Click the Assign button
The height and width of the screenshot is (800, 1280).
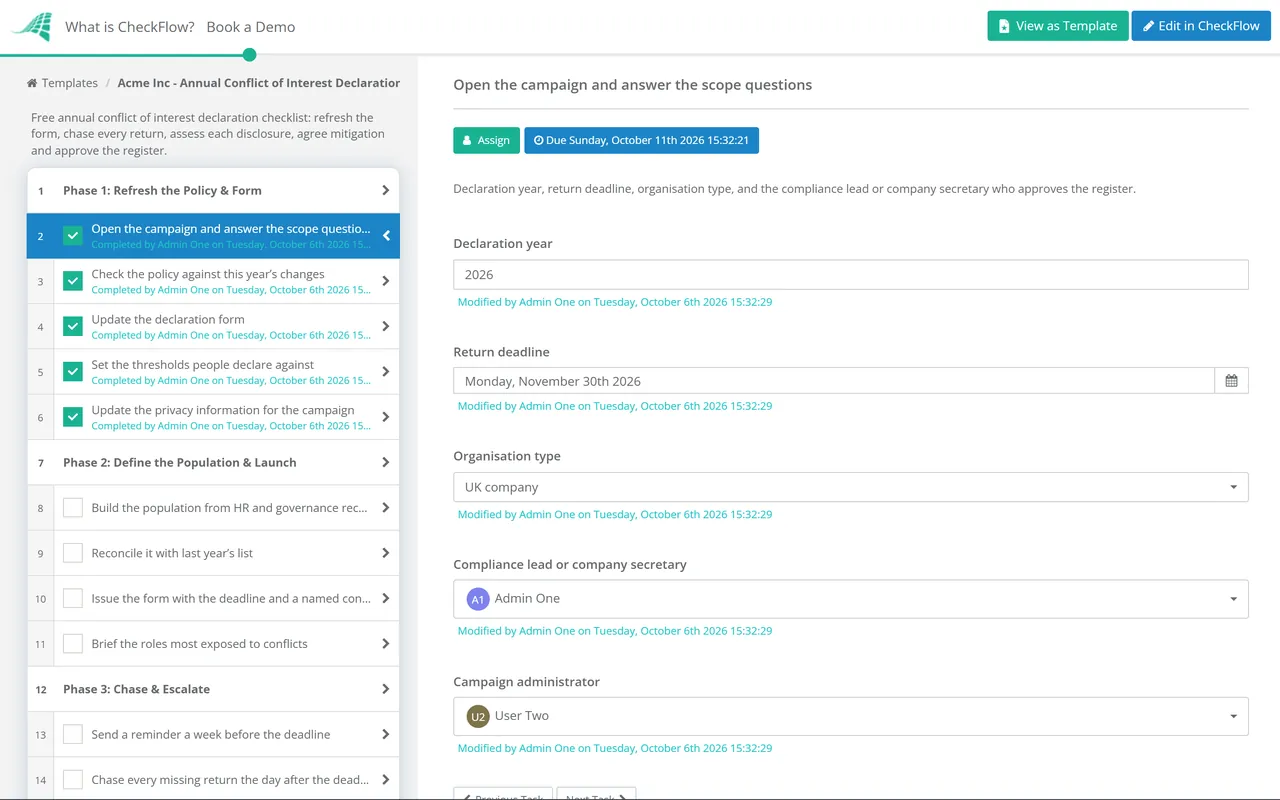tap(486, 140)
